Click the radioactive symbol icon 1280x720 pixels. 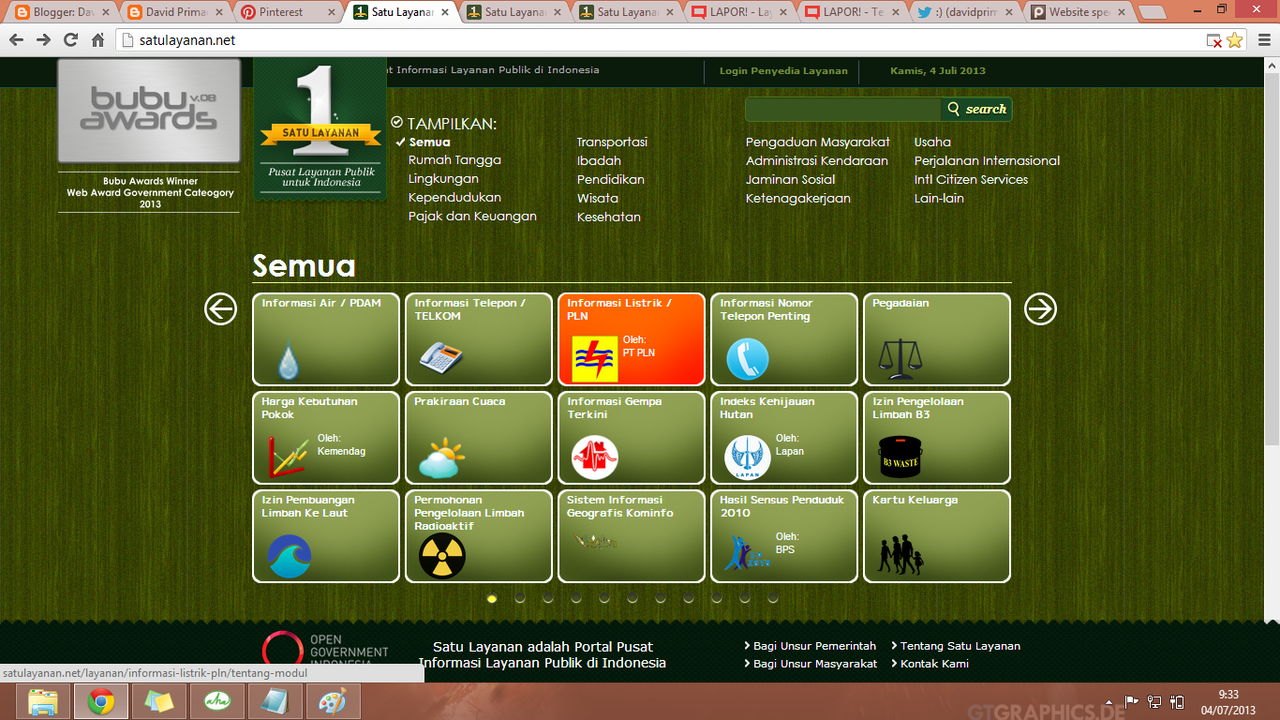(442, 556)
